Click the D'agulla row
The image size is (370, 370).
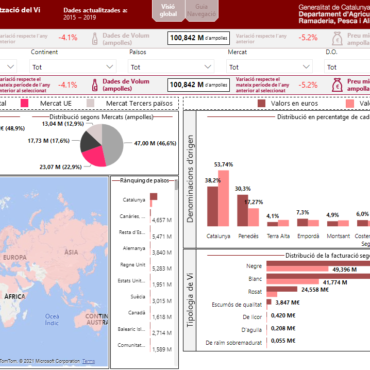(x=252, y=330)
